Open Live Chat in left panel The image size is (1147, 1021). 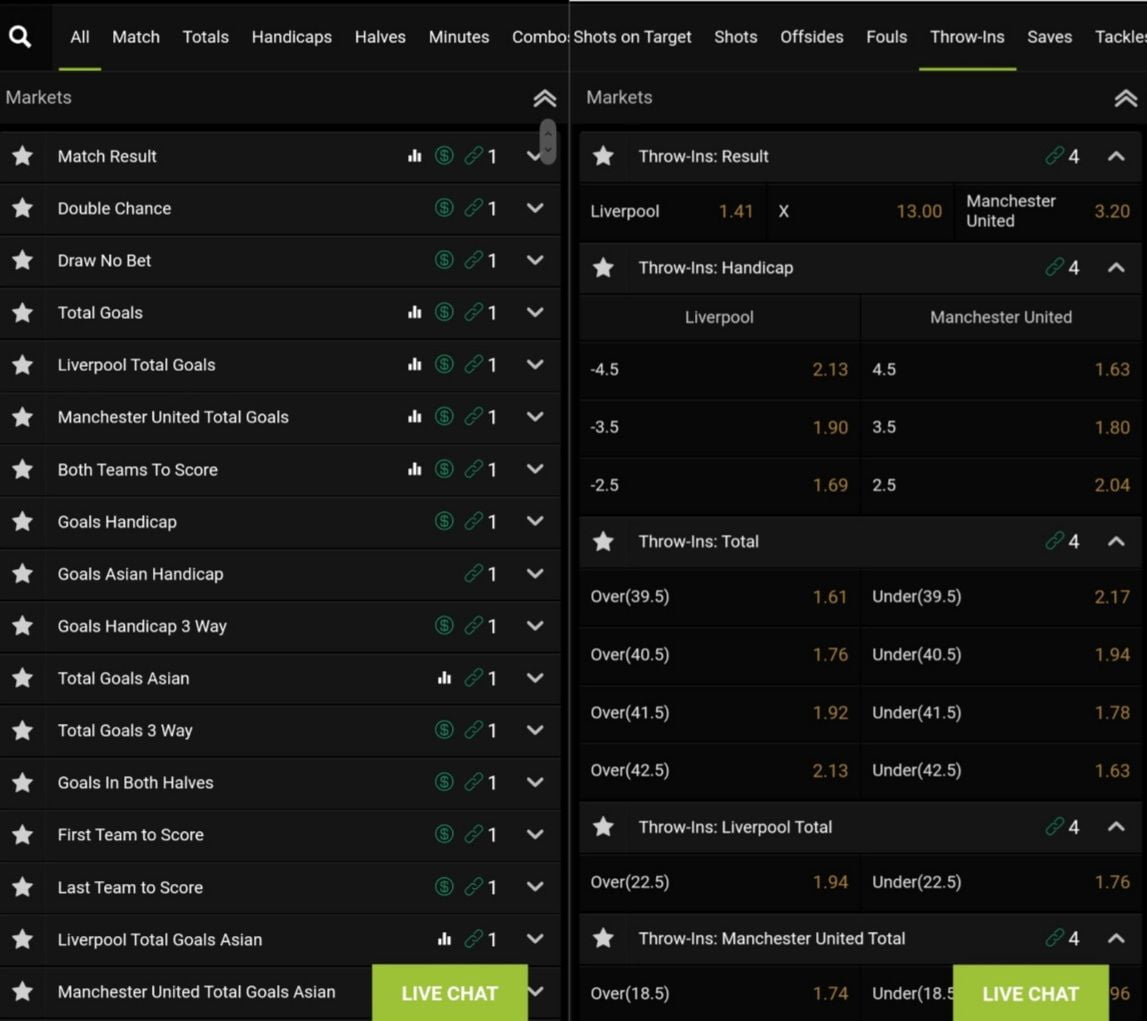(x=449, y=993)
